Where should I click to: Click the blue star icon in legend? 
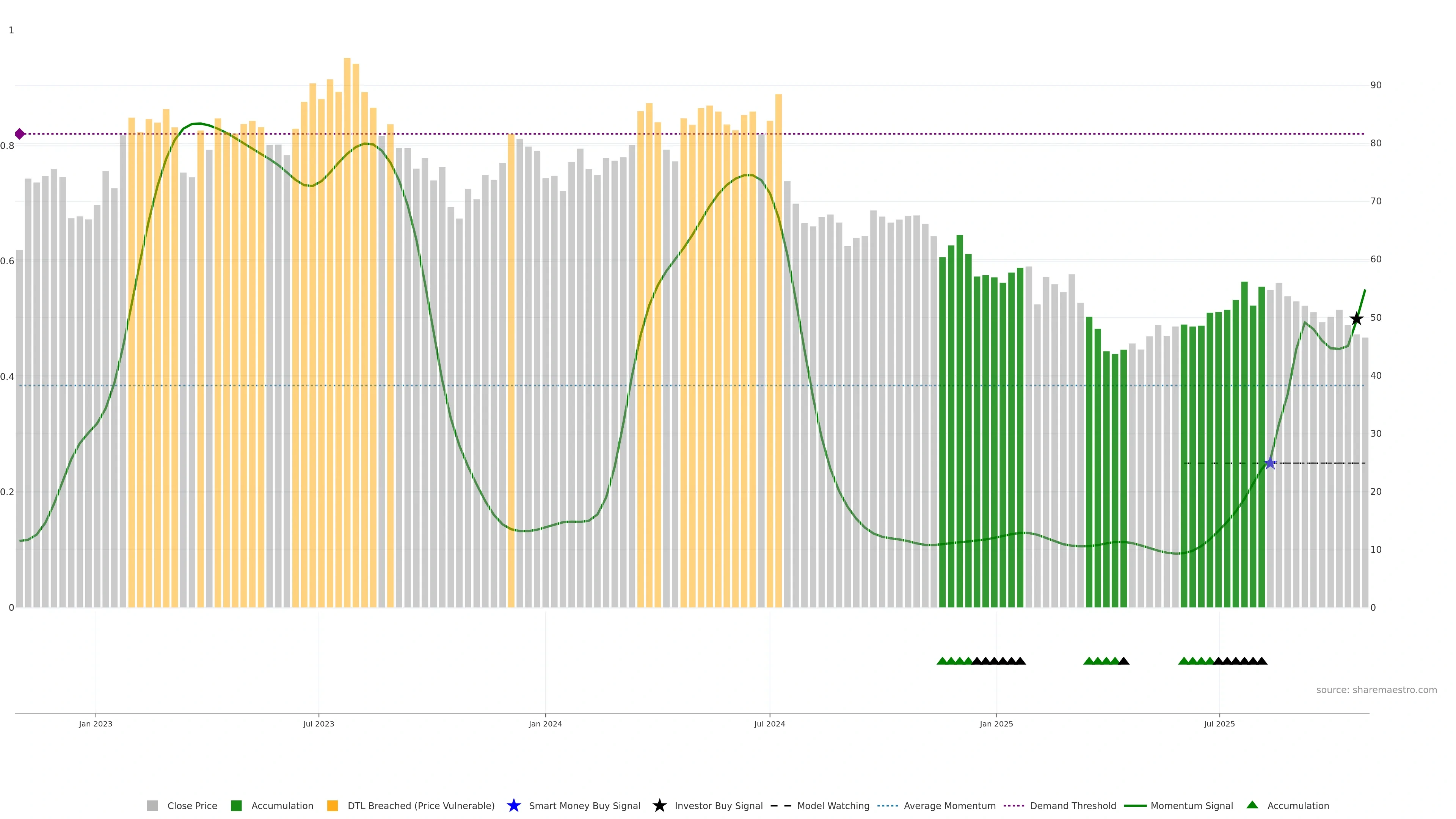[514, 805]
